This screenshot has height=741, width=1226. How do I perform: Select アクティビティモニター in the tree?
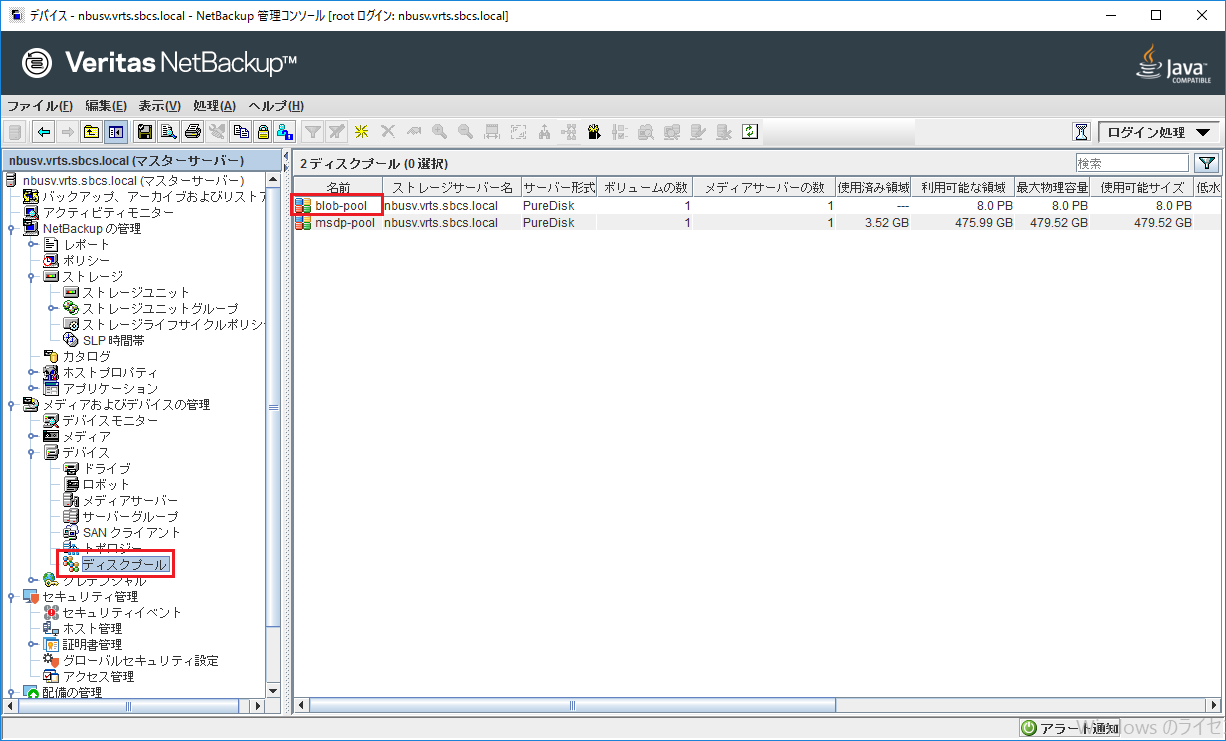click(108, 213)
